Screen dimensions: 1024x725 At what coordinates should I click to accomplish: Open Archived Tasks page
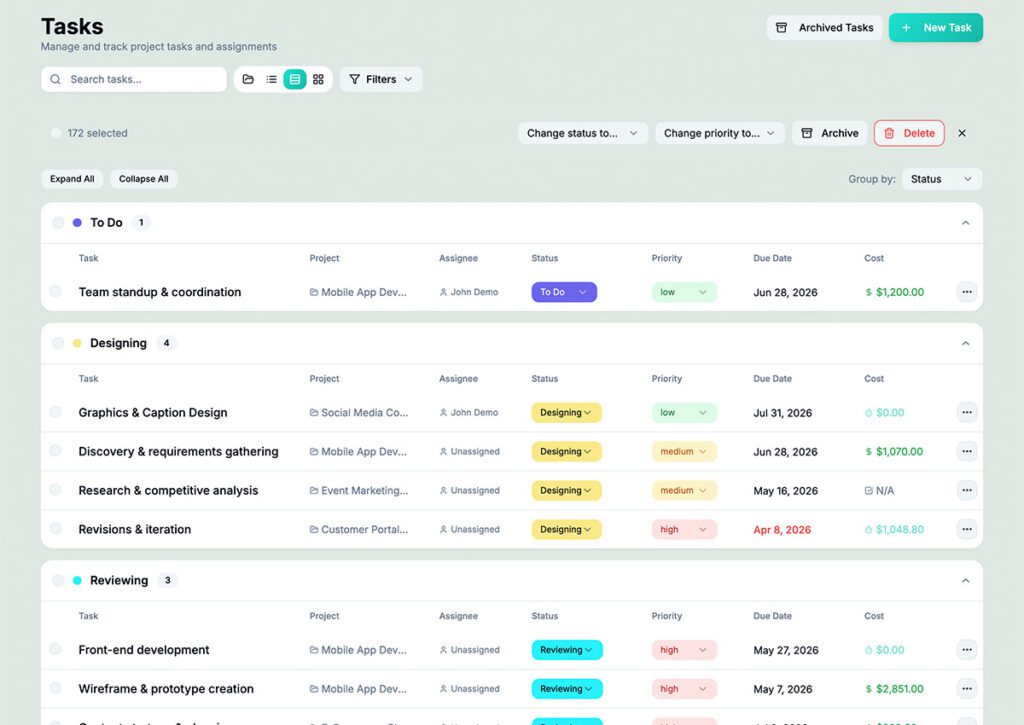pyautogui.click(x=824, y=27)
